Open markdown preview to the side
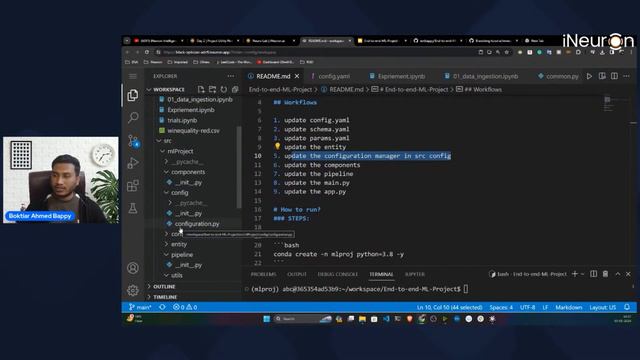 tap(602, 76)
